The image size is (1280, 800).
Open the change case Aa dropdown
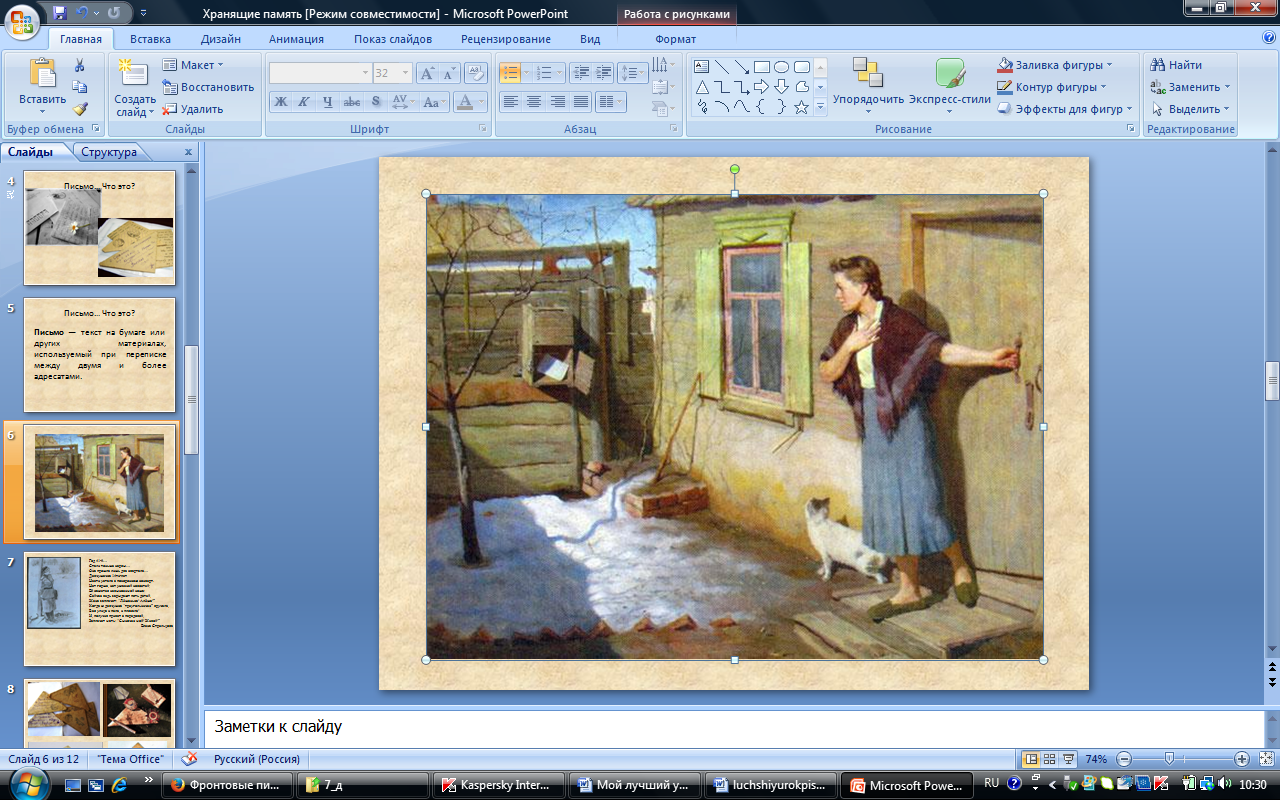pos(434,102)
